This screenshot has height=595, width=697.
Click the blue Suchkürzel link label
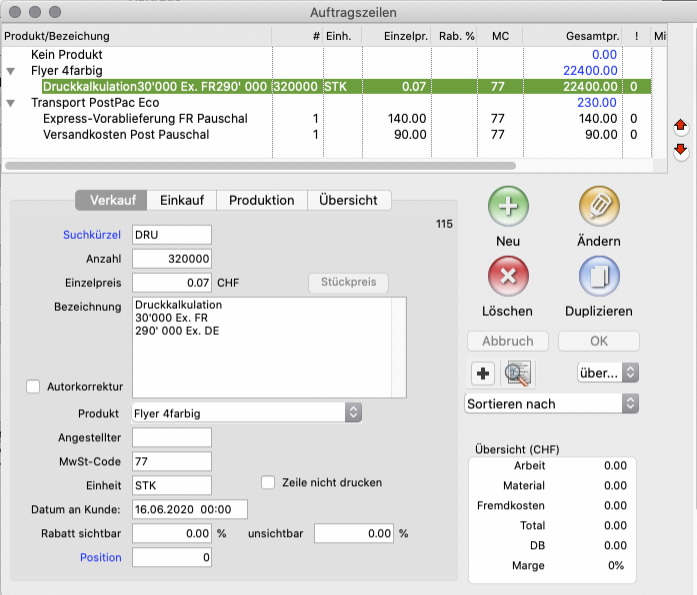[x=91, y=235]
